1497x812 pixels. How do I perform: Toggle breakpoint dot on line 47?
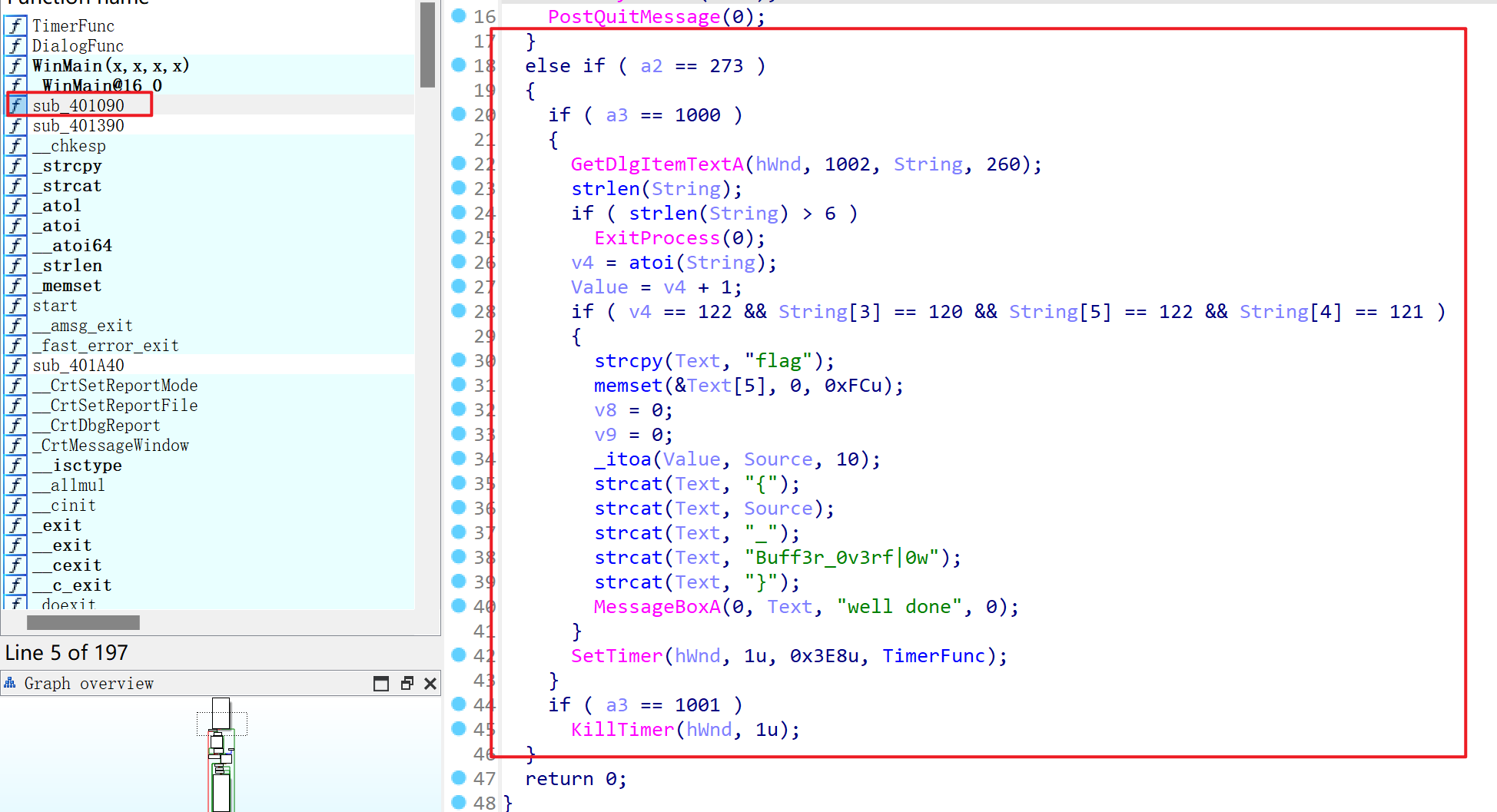coord(459,777)
